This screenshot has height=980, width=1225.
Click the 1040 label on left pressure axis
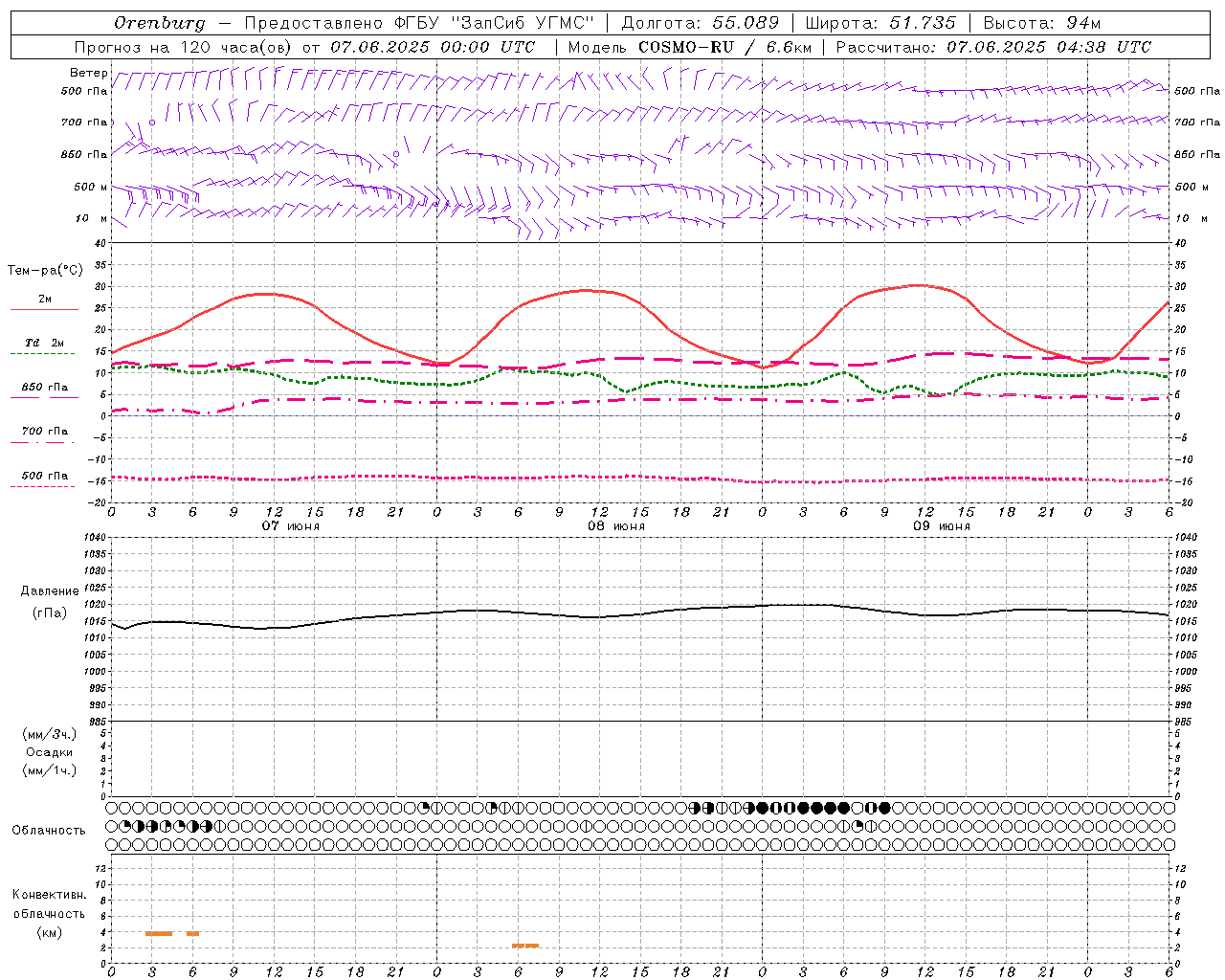94,538
